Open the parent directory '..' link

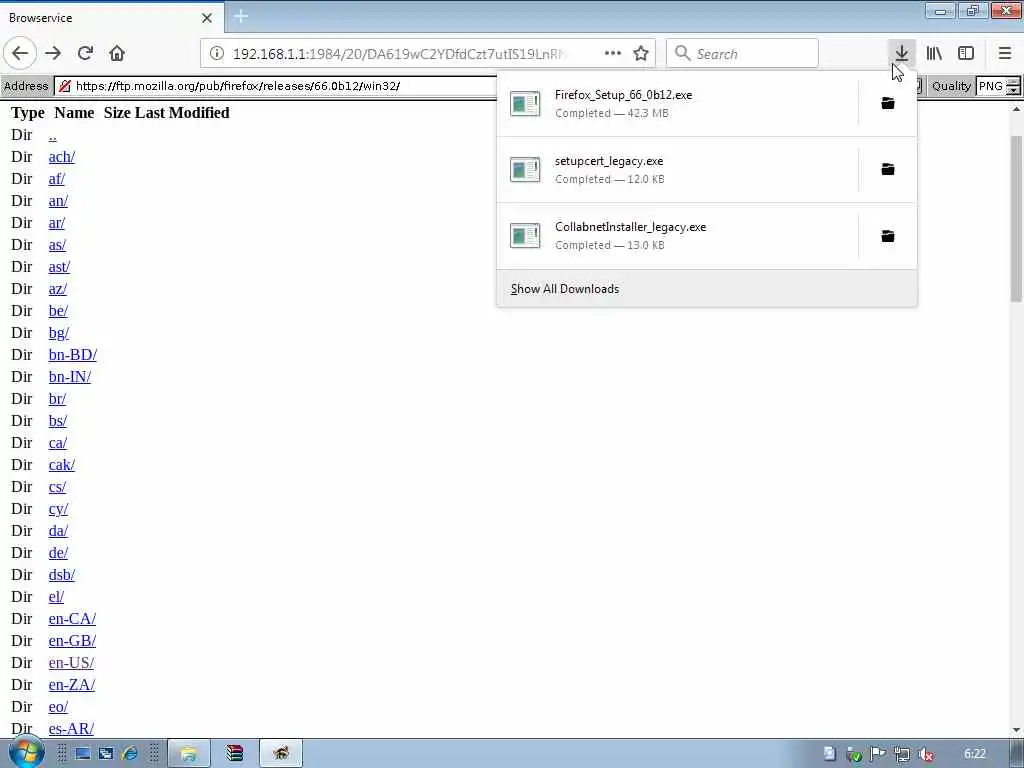click(x=52, y=135)
